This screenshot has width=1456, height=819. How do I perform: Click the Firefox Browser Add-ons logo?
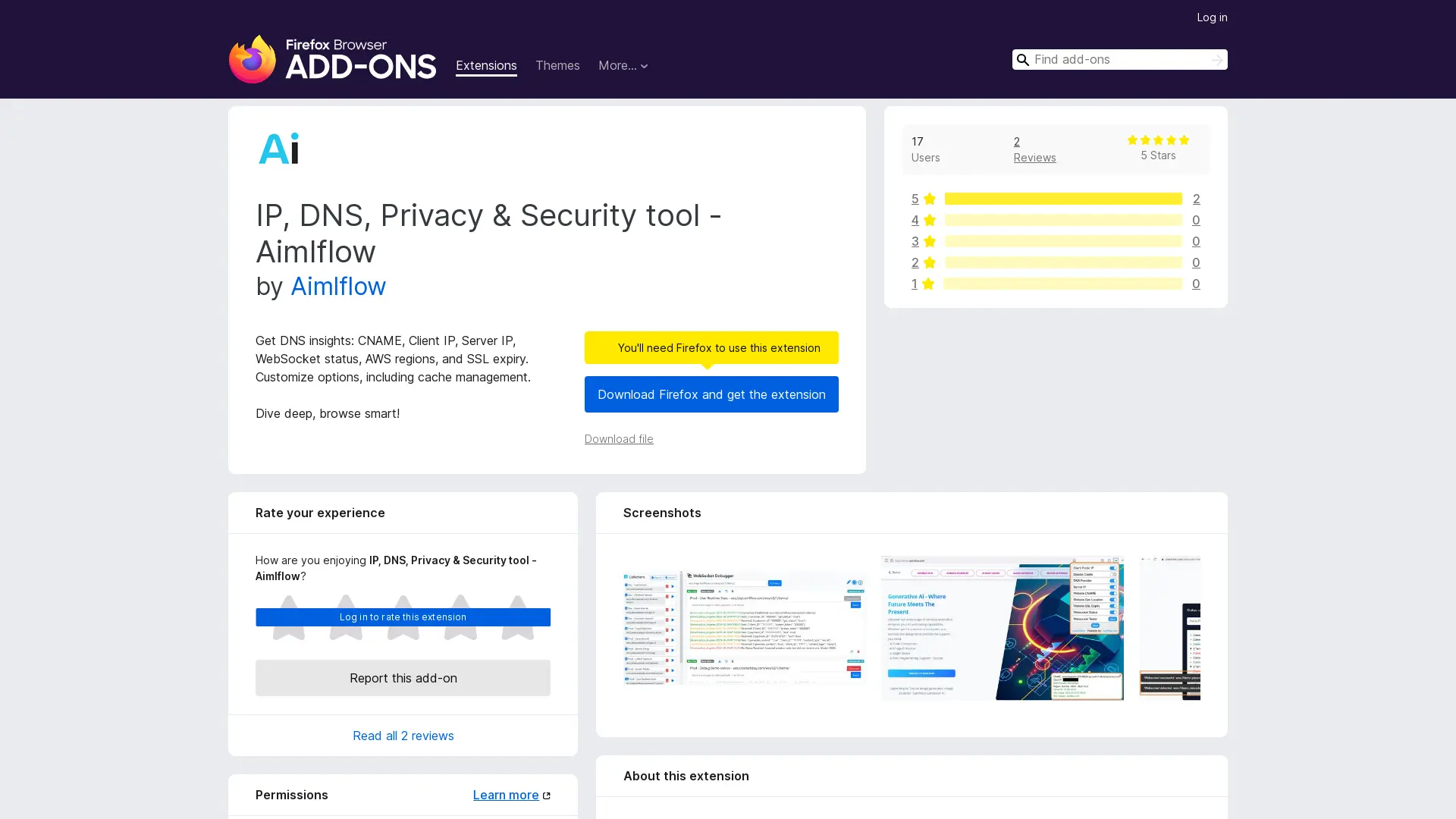332,59
